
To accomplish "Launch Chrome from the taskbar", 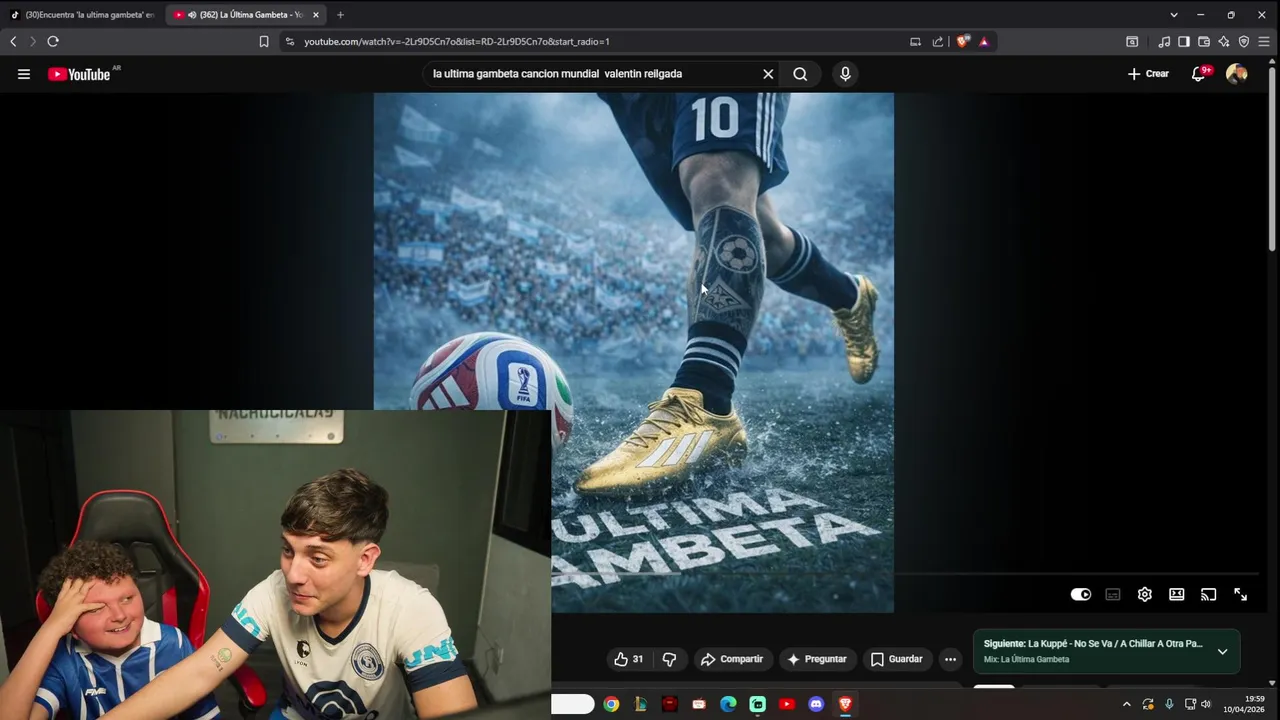I will tap(611, 704).
